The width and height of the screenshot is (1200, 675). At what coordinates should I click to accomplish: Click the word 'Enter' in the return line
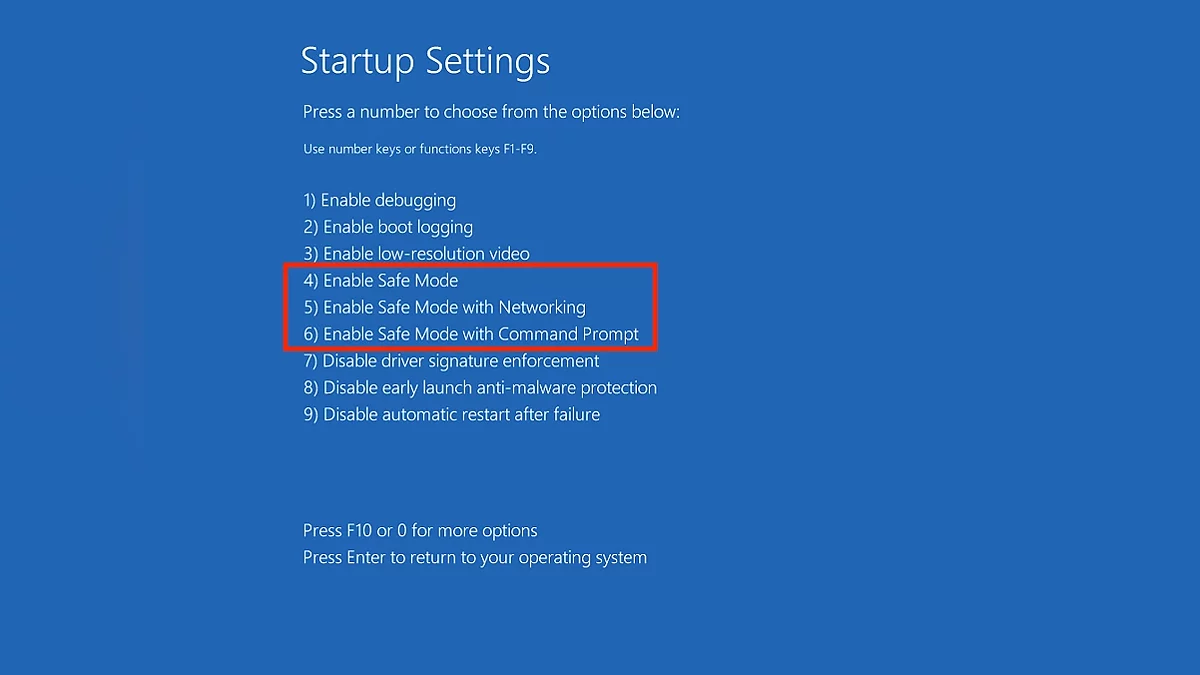366,558
